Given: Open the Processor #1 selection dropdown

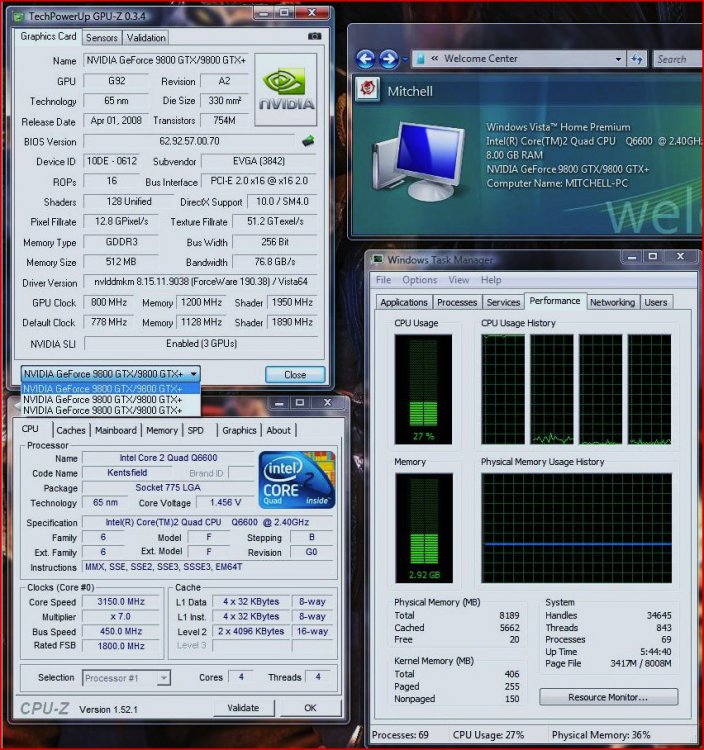Looking at the screenshot, I should [164, 678].
